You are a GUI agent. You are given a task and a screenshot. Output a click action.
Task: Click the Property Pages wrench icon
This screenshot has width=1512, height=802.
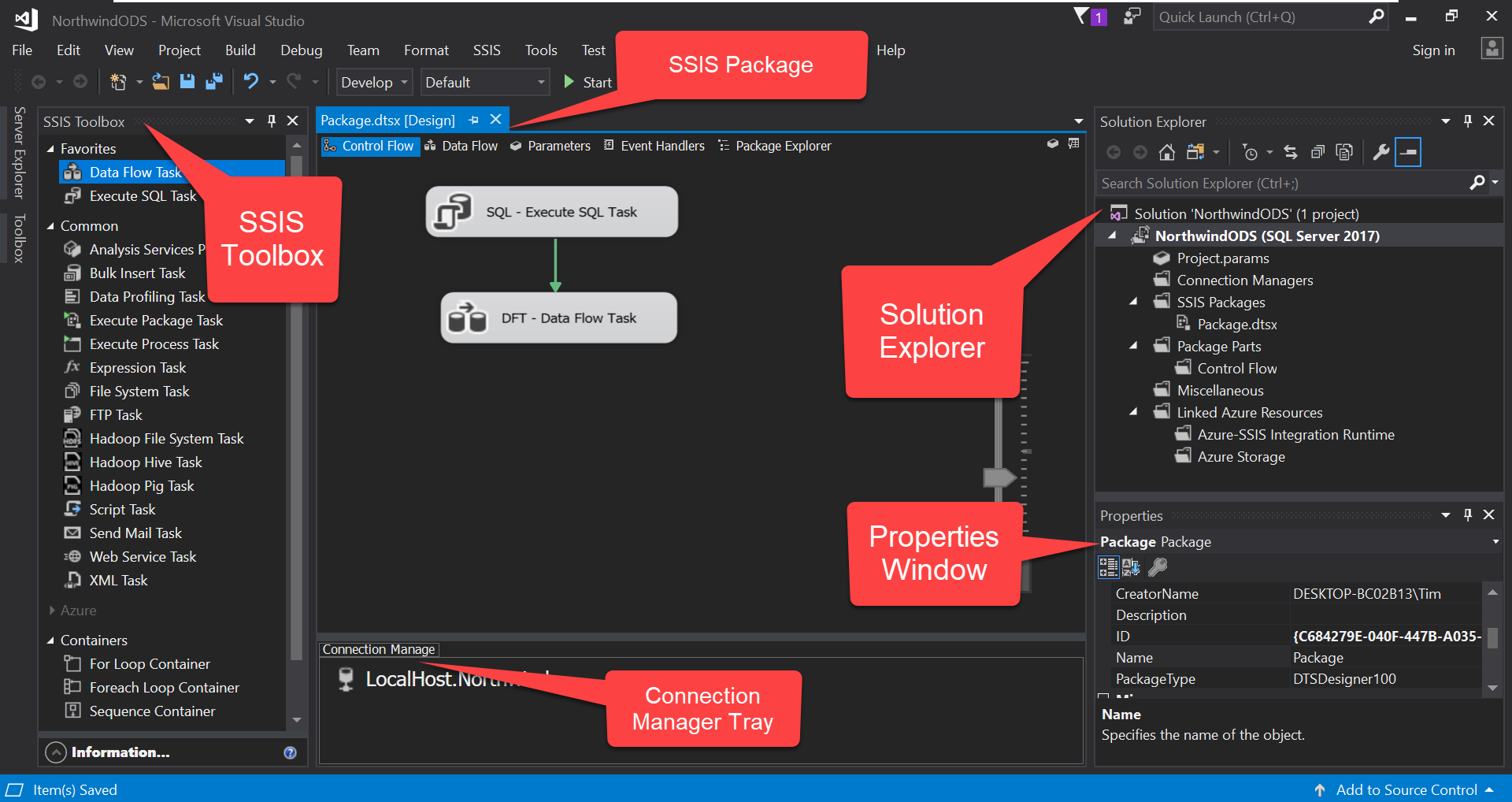1158,566
